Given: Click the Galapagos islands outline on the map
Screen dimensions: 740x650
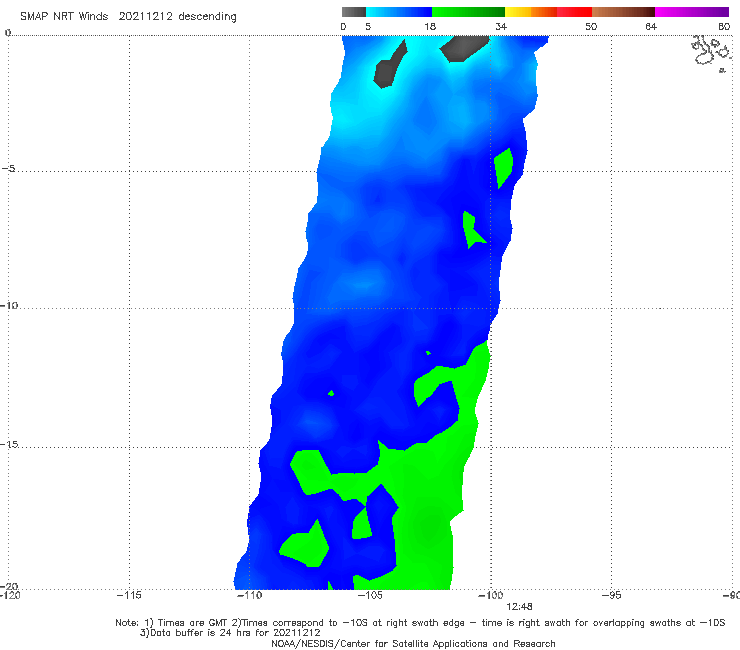Looking at the screenshot, I should [x=711, y=53].
